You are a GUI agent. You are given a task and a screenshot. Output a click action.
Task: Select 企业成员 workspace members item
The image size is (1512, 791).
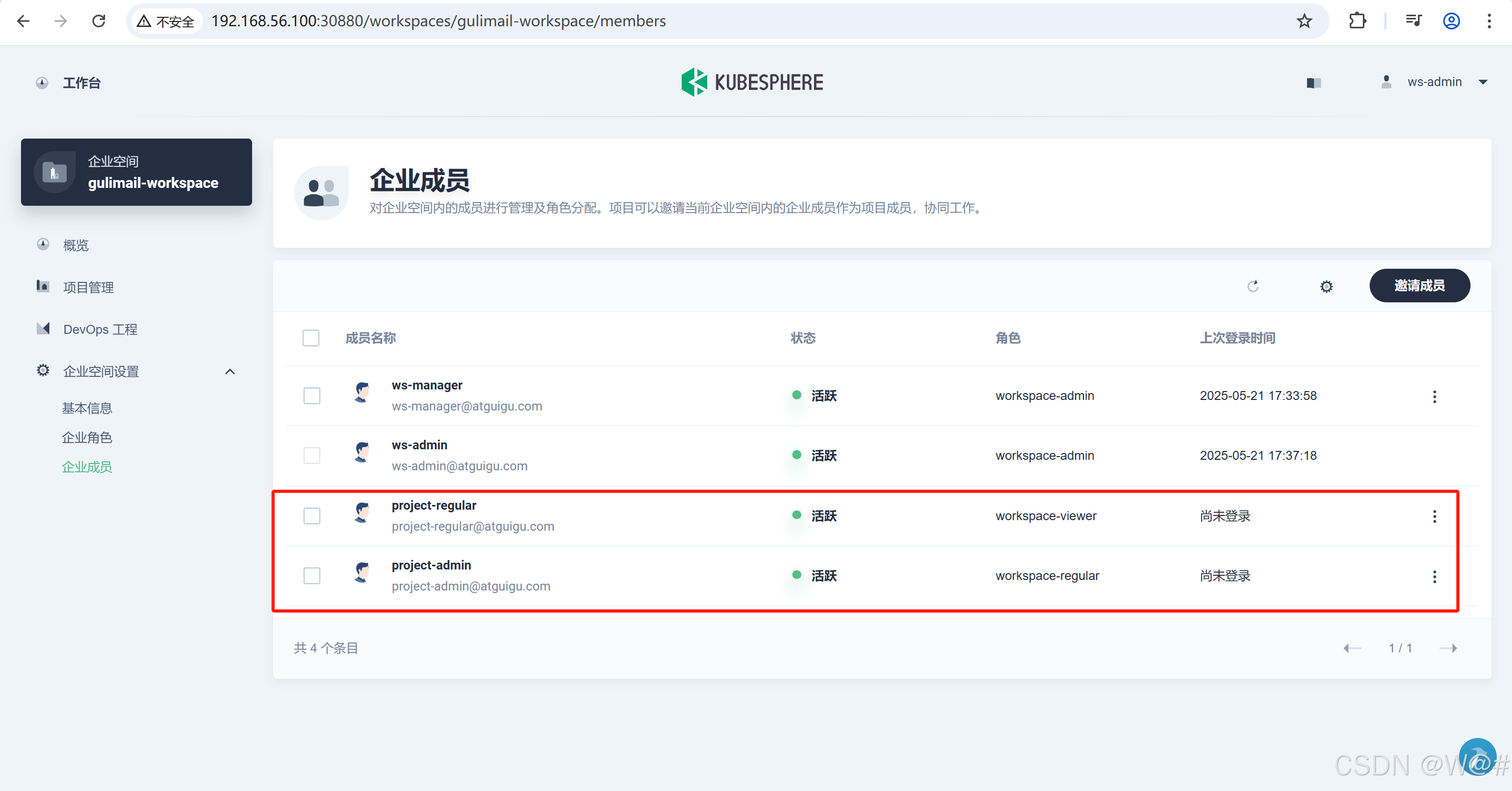[87, 467]
